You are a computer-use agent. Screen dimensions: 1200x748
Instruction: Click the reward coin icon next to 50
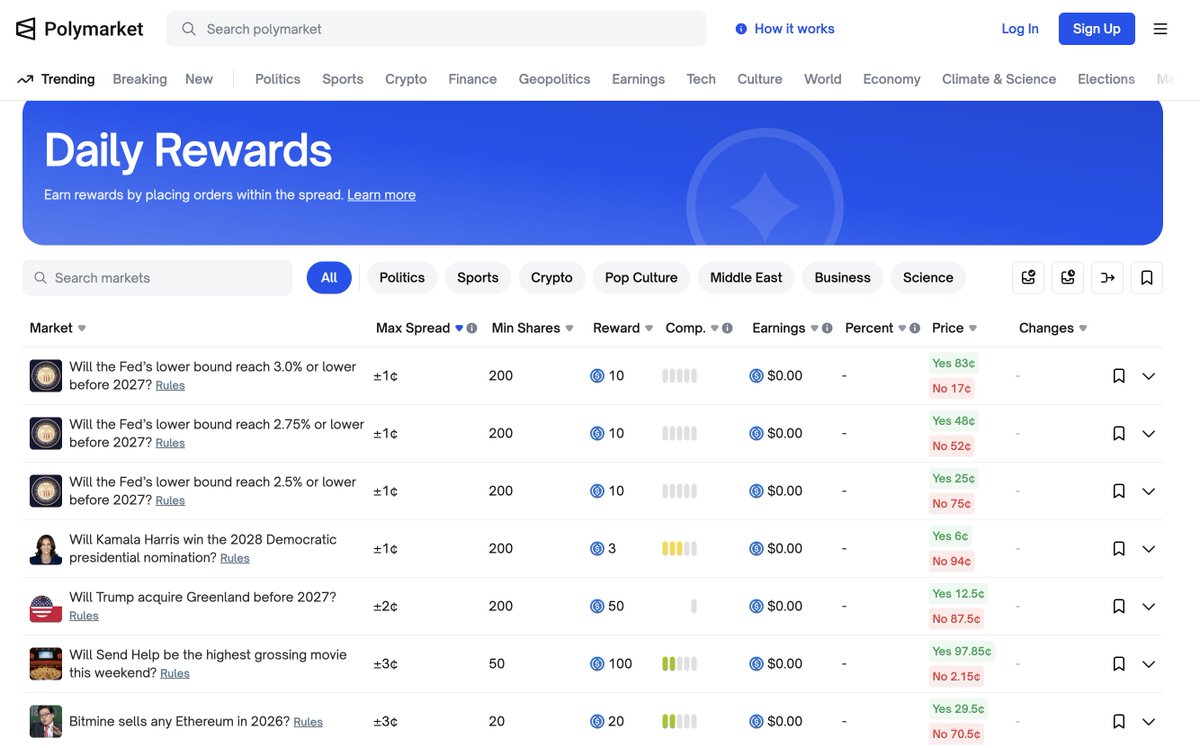(x=597, y=606)
